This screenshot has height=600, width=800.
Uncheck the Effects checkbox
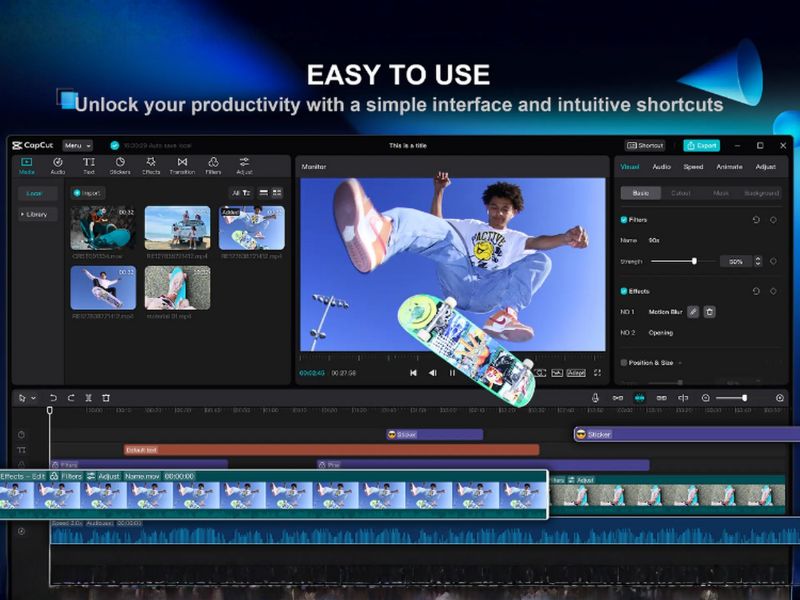pos(623,291)
